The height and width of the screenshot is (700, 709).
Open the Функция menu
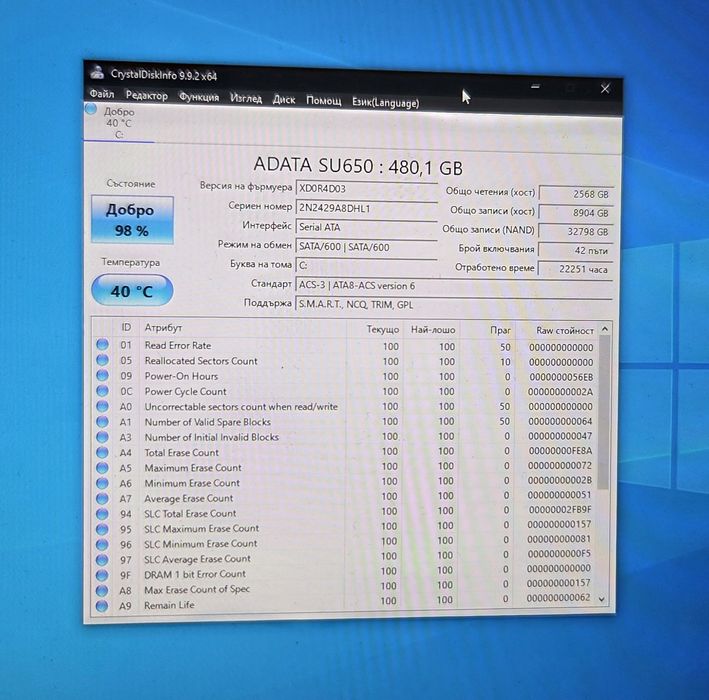pyautogui.click(x=199, y=97)
